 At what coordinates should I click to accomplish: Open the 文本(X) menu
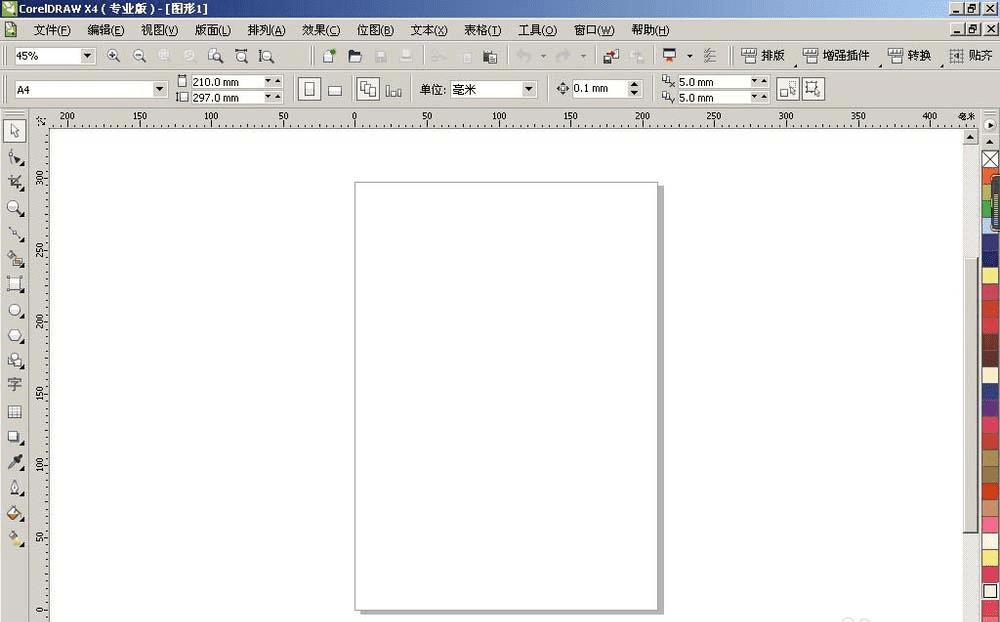pos(429,30)
